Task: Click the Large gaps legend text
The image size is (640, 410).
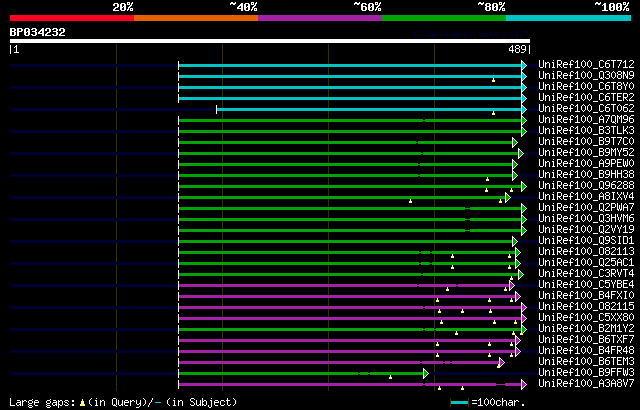Action: 42,403
